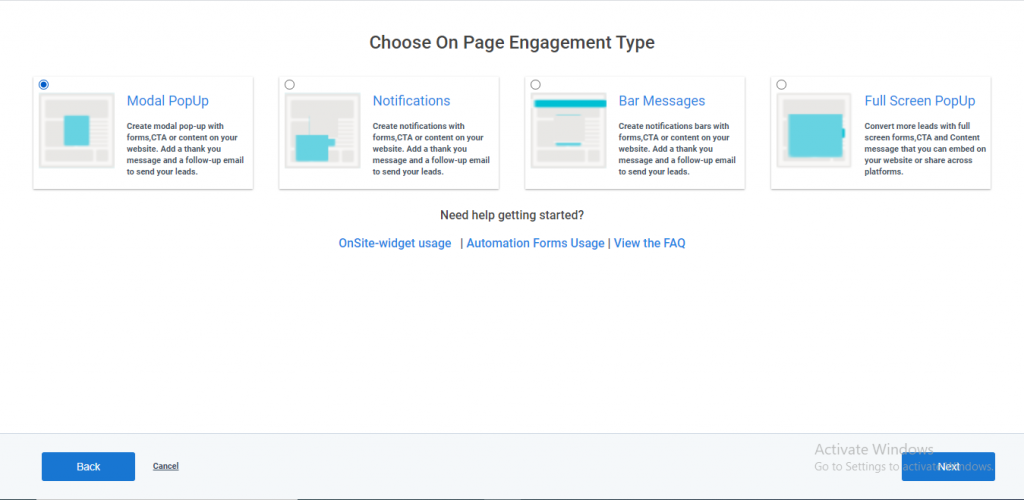
Task: Open the View the FAQ link
Action: click(x=650, y=243)
